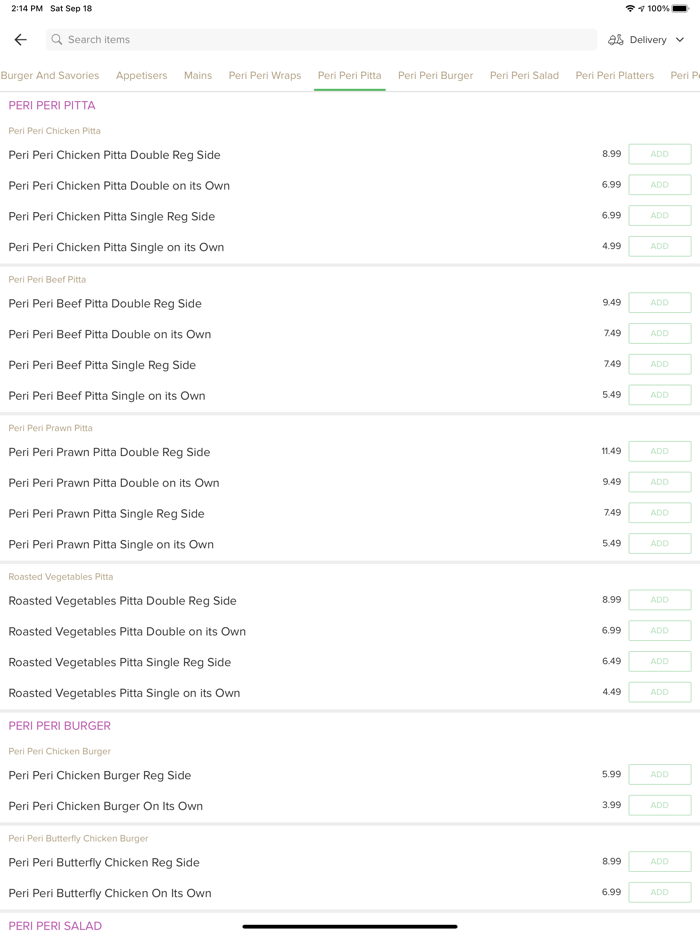Switch to the Peri Peri Wraps tab

[x=265, y=75]
